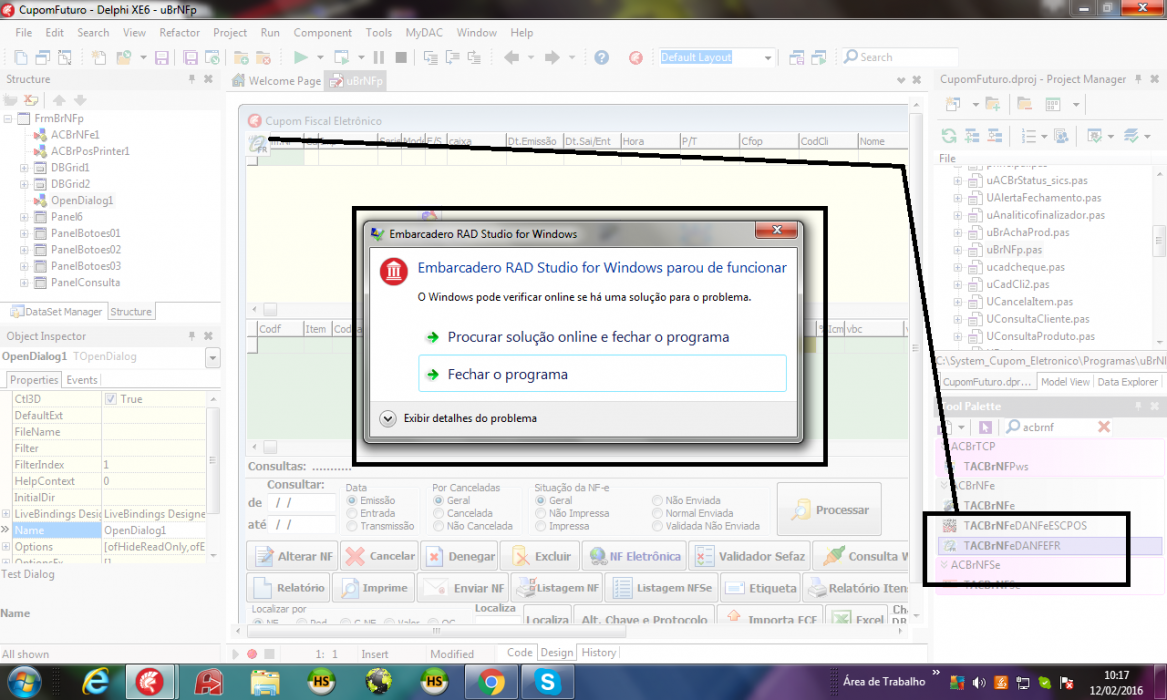Click the Project Manager Collapse all icon
Viewport: 1167px width, 700px height.
coord(995,135)
